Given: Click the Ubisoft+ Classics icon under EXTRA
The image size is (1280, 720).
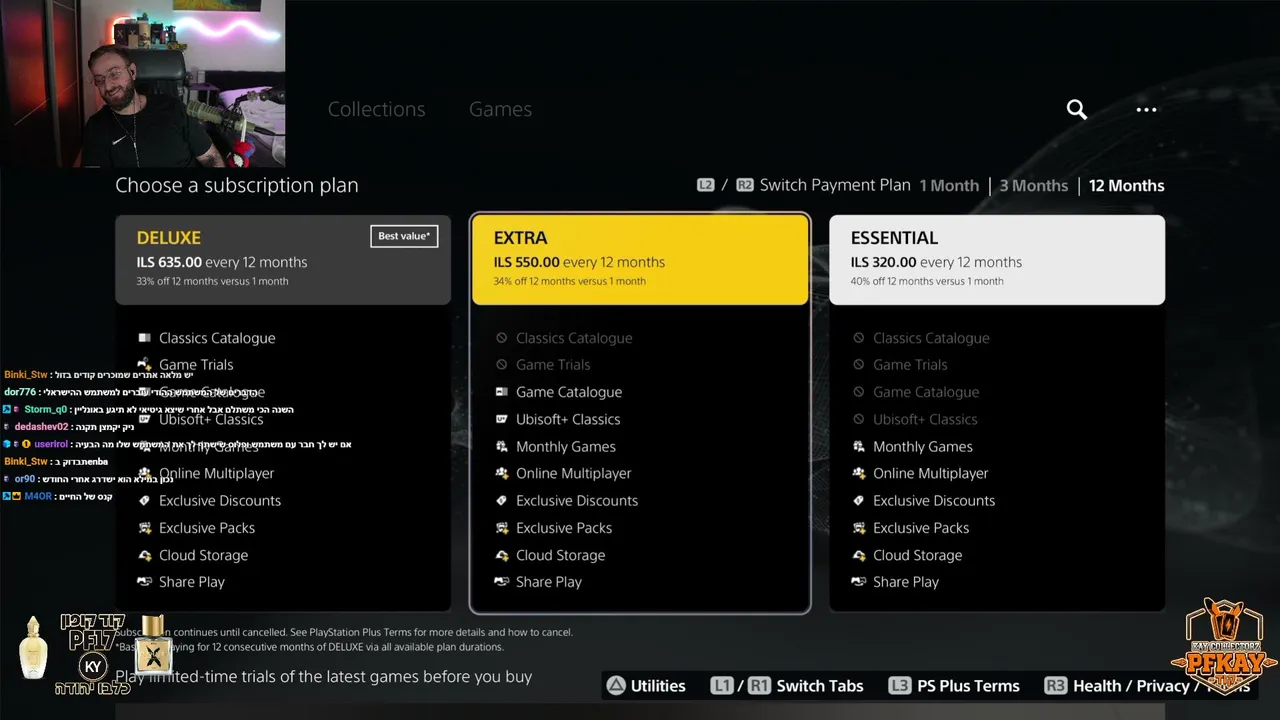Looking at the screenshot, I should coord(502,419).
